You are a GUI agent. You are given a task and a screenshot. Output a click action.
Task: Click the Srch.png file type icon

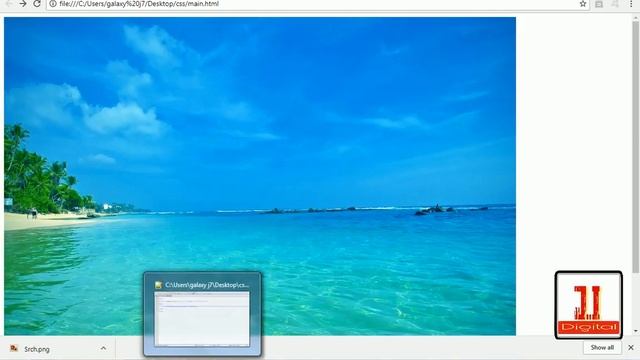(x=14, y=348)
